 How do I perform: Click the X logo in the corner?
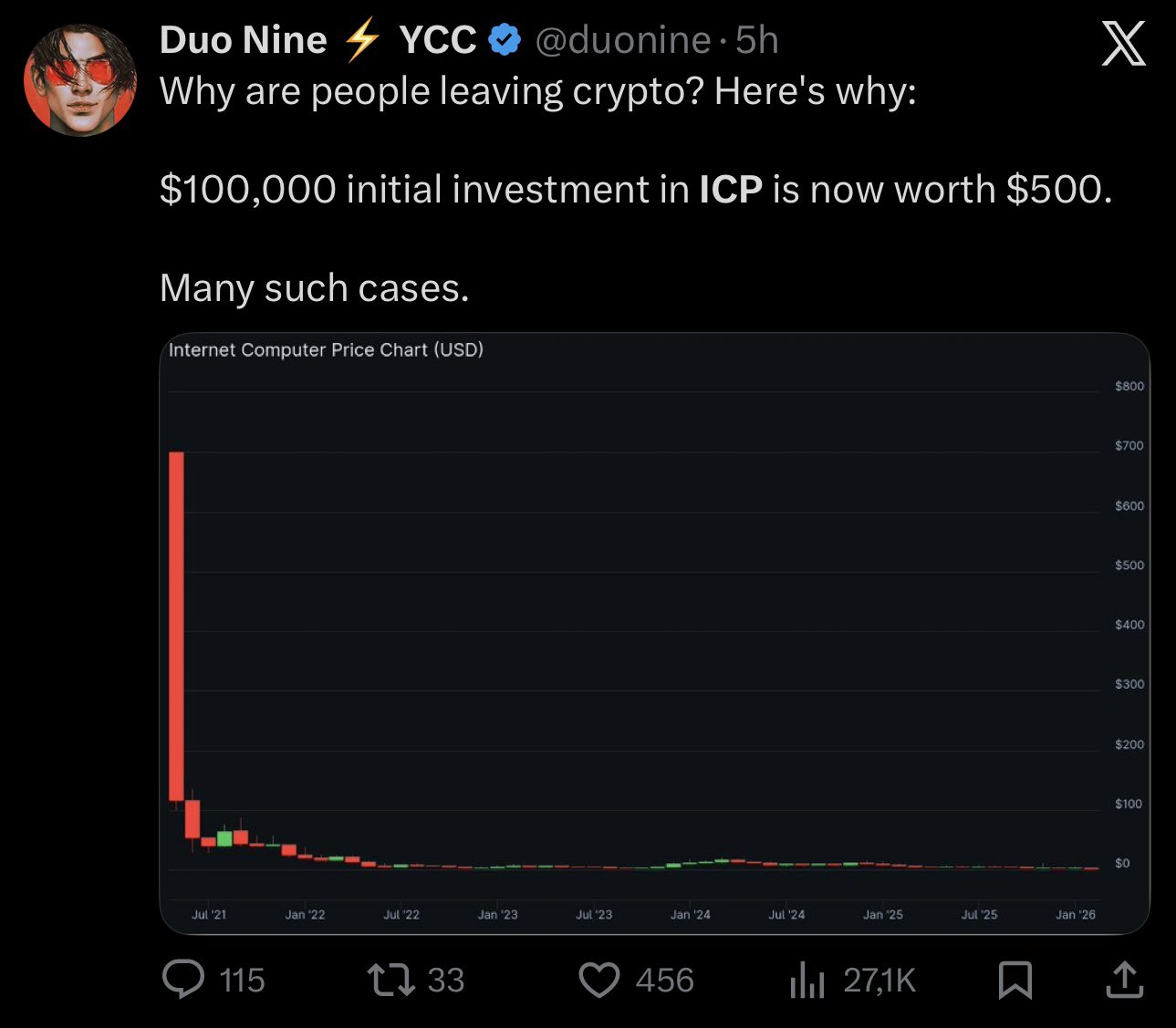click(x=1123, y=43)
